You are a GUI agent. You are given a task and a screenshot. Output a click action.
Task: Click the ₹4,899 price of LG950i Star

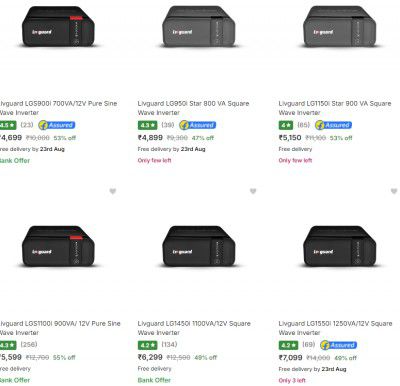click(150, 138)
